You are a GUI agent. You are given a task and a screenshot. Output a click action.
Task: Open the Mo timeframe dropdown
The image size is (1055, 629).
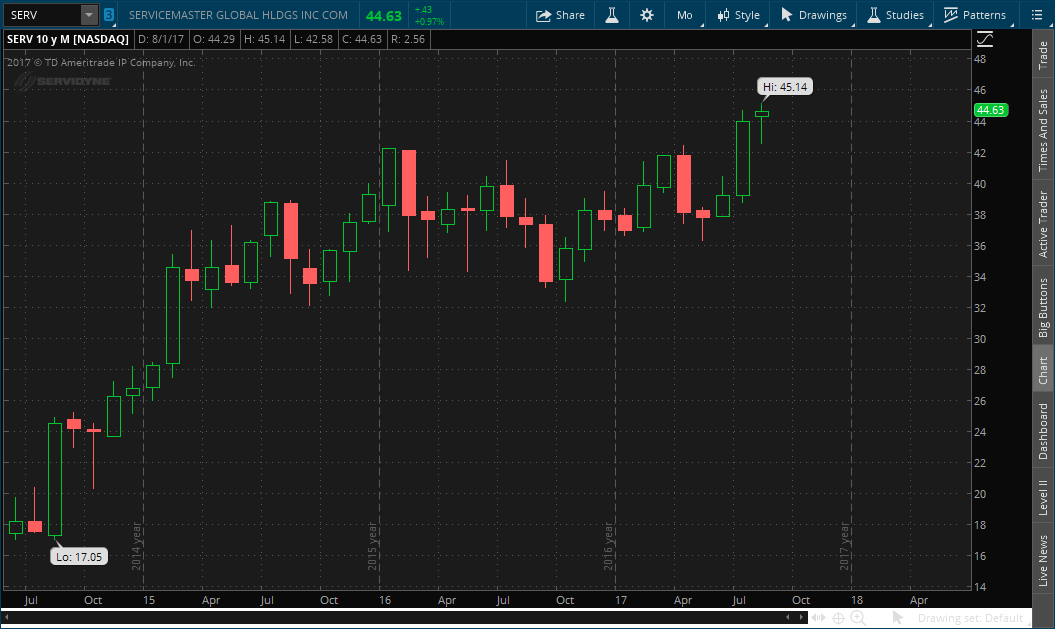pos(685,15)
